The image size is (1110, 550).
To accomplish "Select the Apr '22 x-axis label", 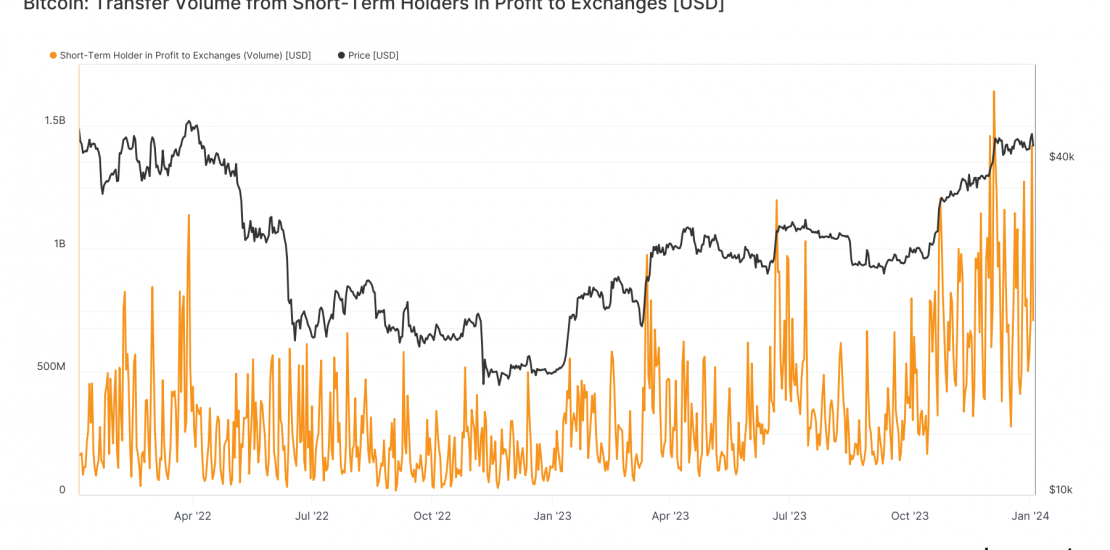I will pyautogui.click(x=192, y=516).
